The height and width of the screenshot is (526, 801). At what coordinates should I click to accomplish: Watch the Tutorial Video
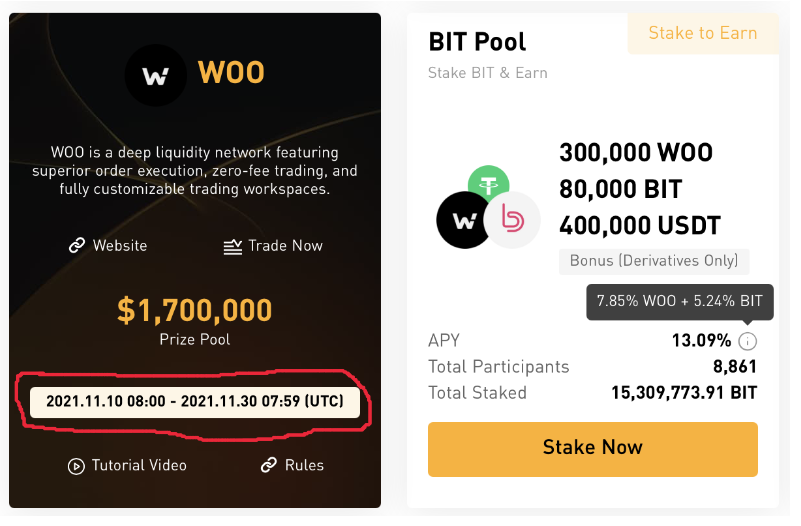(138, 465)
